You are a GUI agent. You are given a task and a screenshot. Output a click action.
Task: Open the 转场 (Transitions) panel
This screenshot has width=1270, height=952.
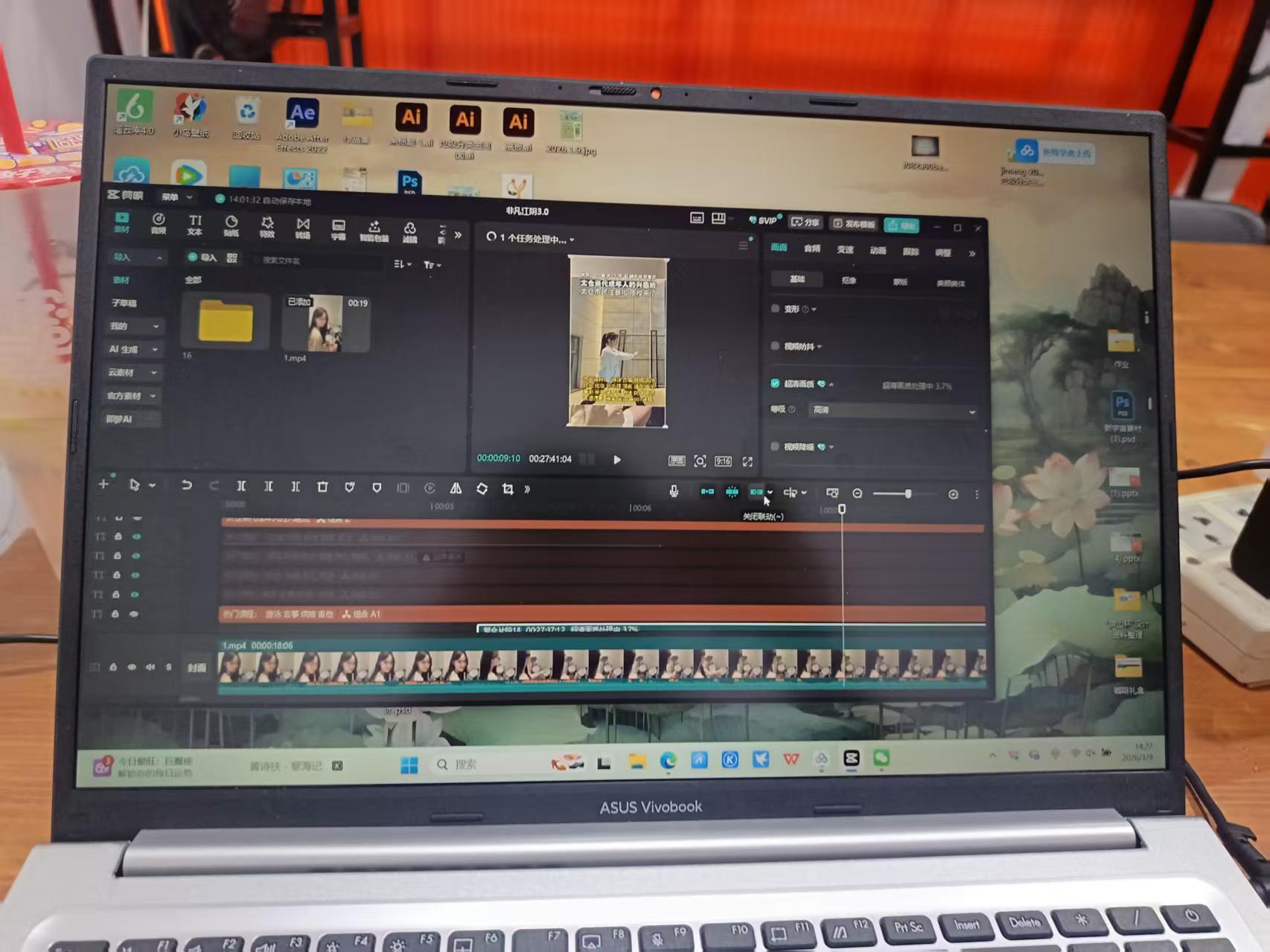point(303,228)
